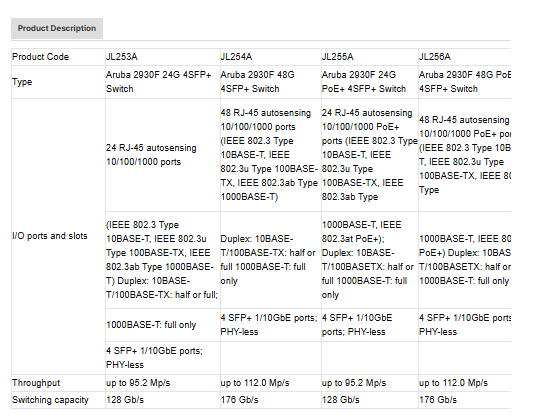Screen dimensions: 554x420
Task: Click Aruba 2930F 24G 4SFP+ Switch text
Action: pyautogui.click(x=159, y=82)
